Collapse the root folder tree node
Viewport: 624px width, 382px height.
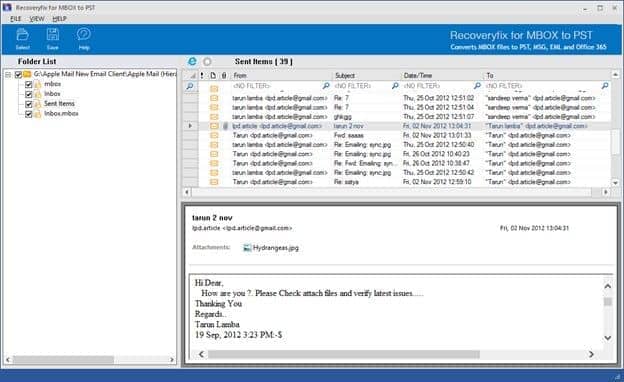pyautogui.click(x=8, y=74)
